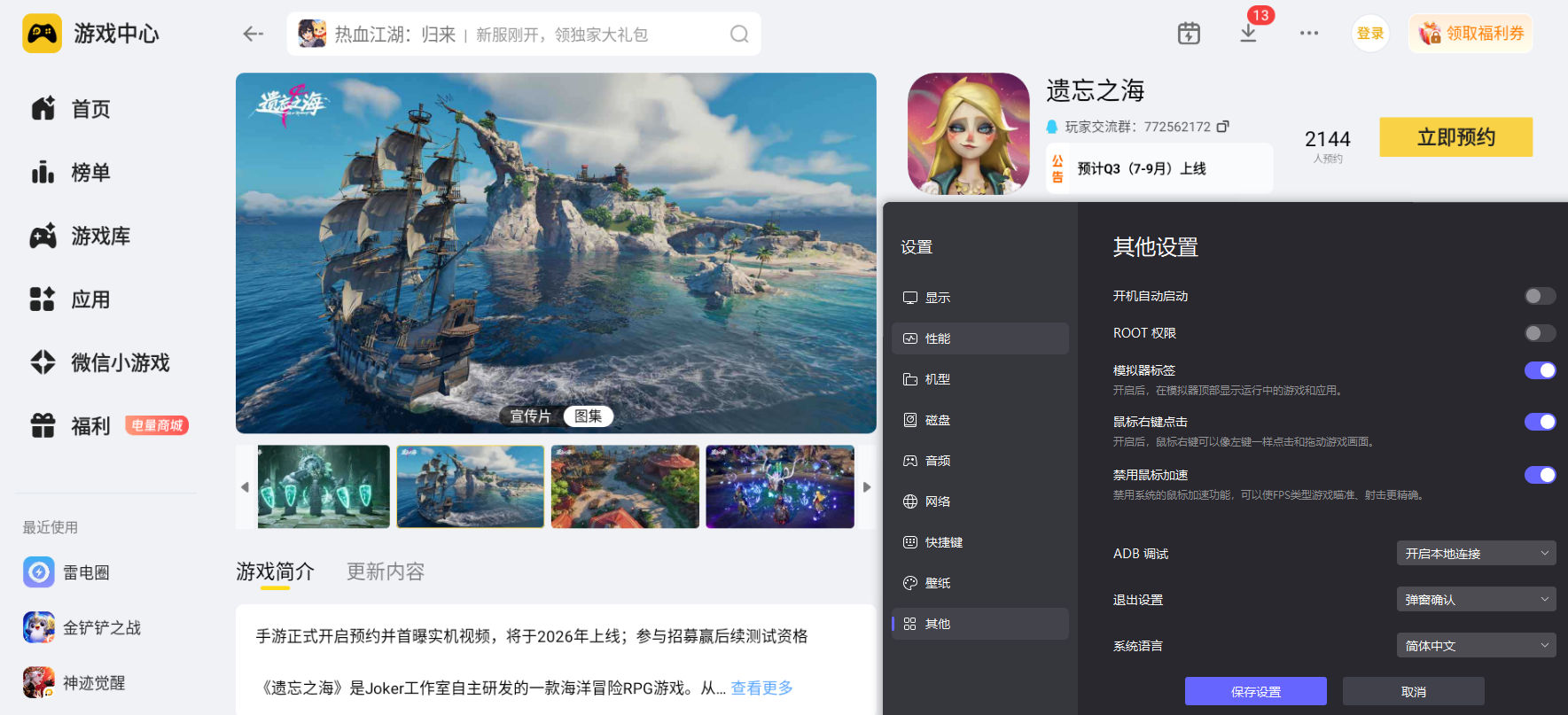Open 机型 settings section
The width and height of the screenshot is (1568, 715).
(980, 379)
